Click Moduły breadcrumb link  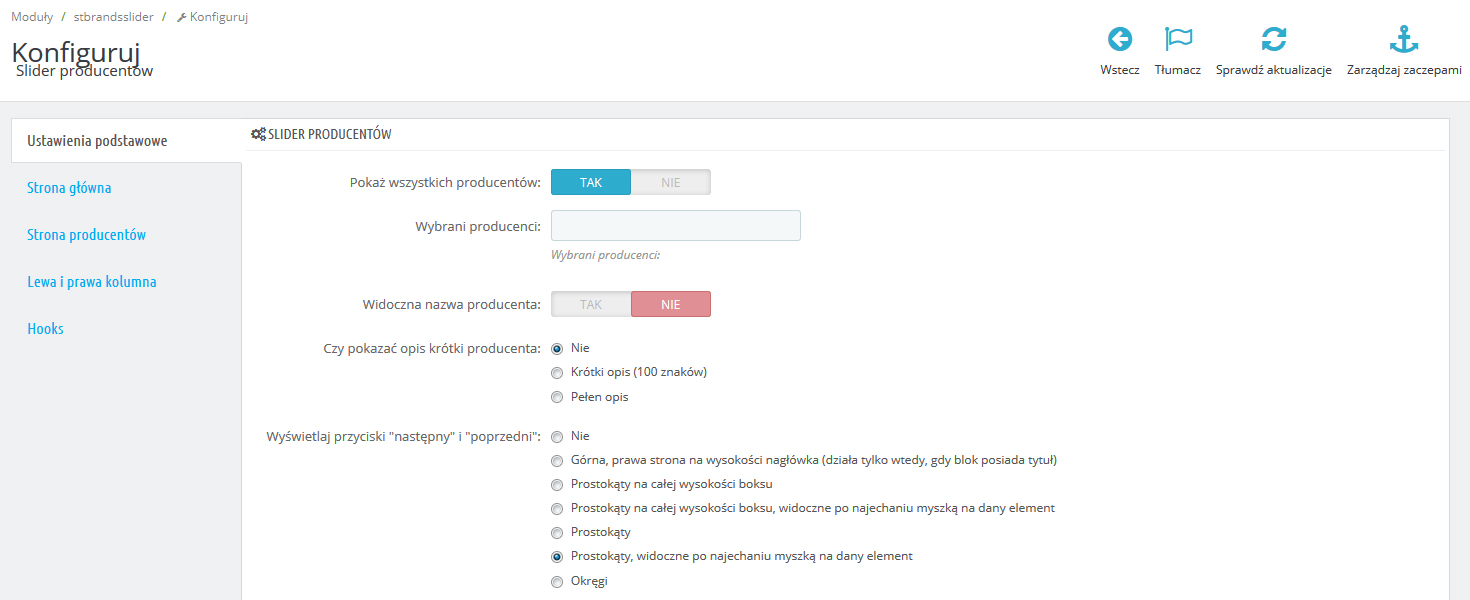32,17
